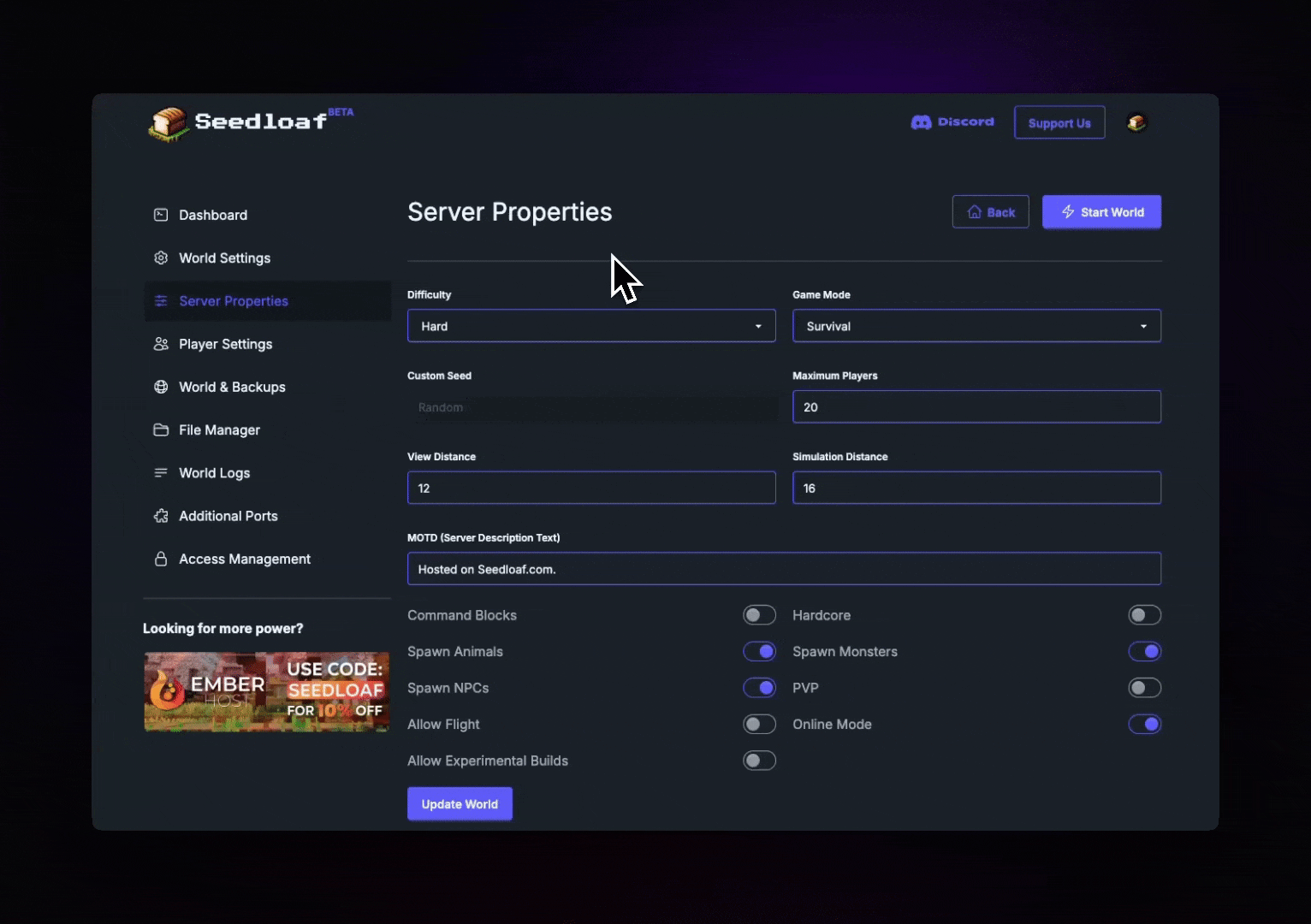Disable the Spawn Animals toggle
The width and height of the screenshot is (1311, 924).
point(759,652)
